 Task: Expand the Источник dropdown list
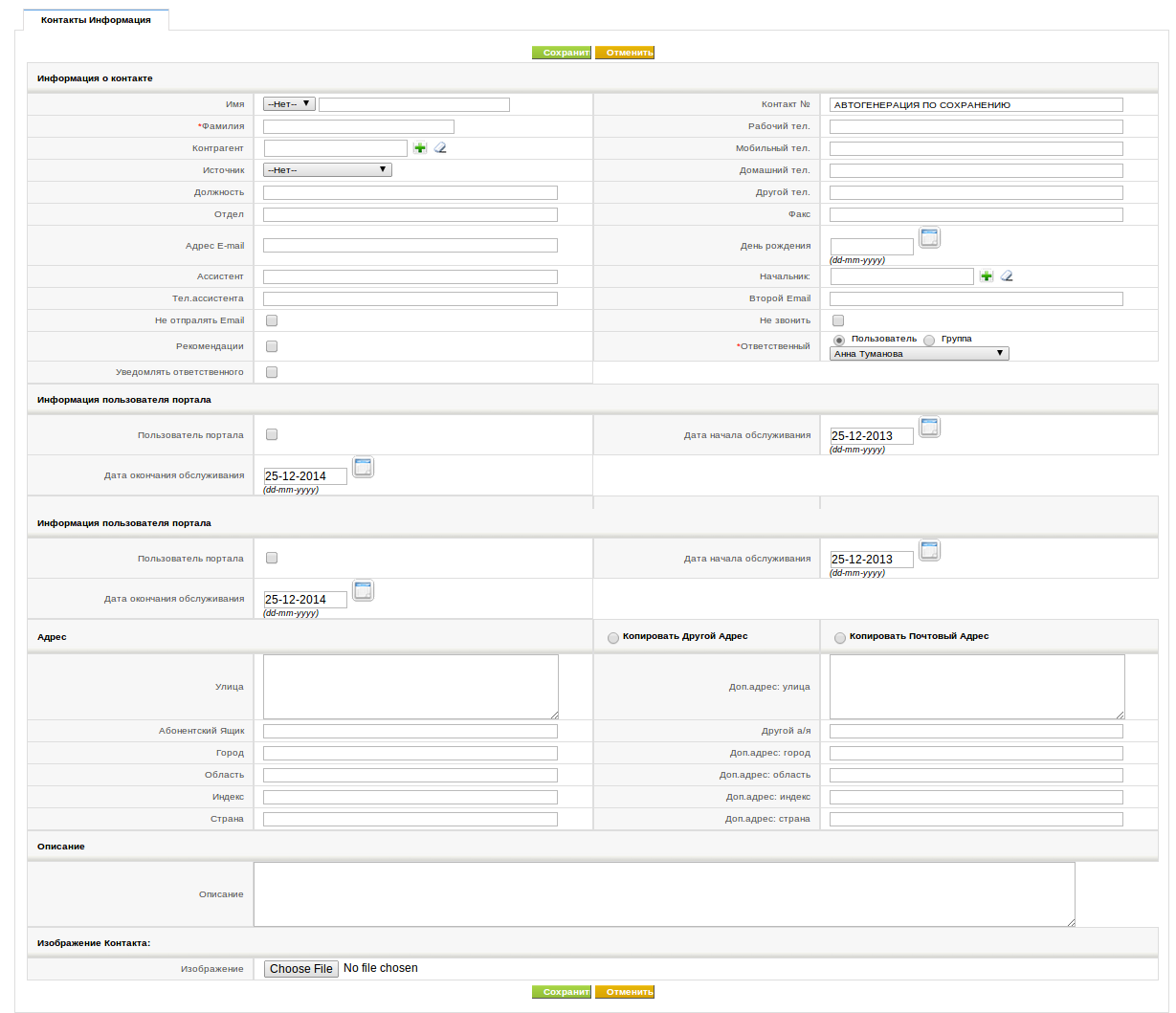[x=327, y=170]
